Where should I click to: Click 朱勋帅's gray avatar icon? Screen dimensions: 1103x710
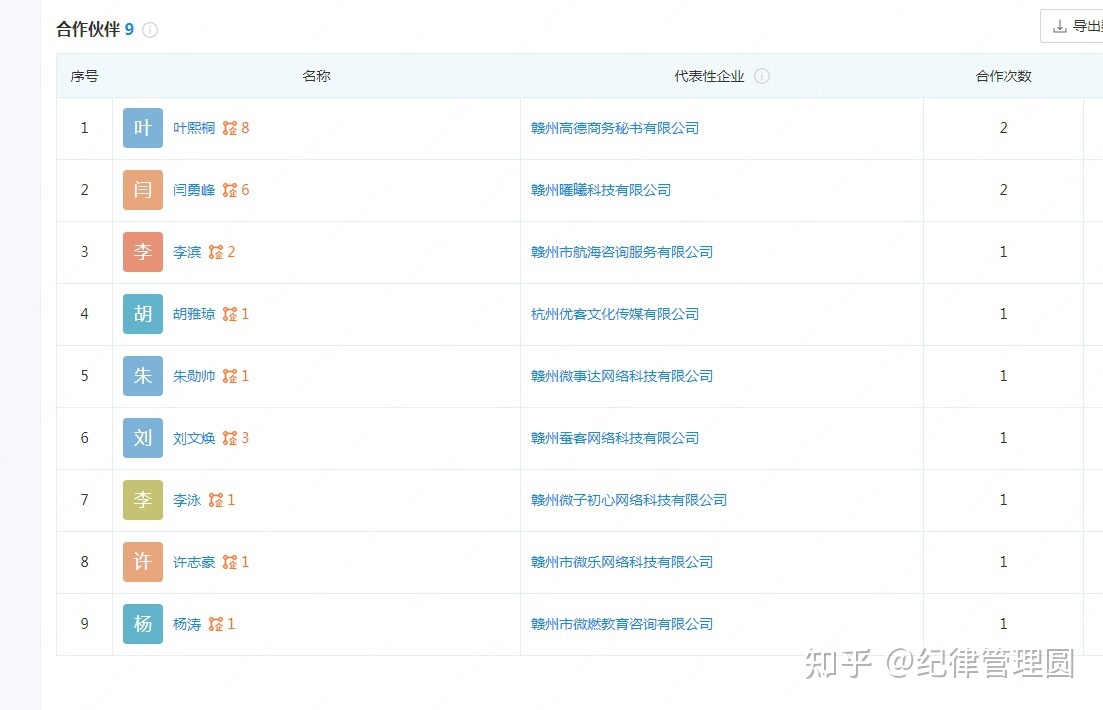coord(142,375)
